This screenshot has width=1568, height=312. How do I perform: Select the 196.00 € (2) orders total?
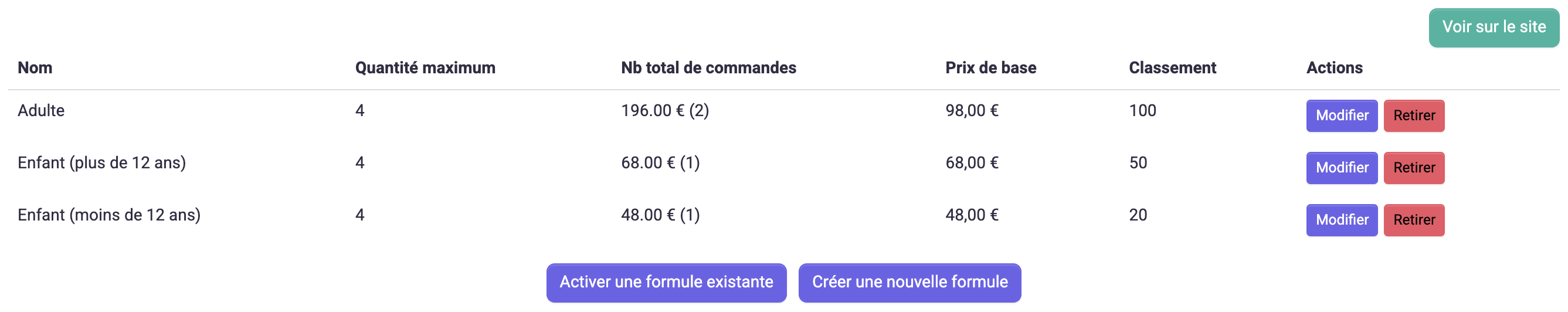click(x=665, y=111)
